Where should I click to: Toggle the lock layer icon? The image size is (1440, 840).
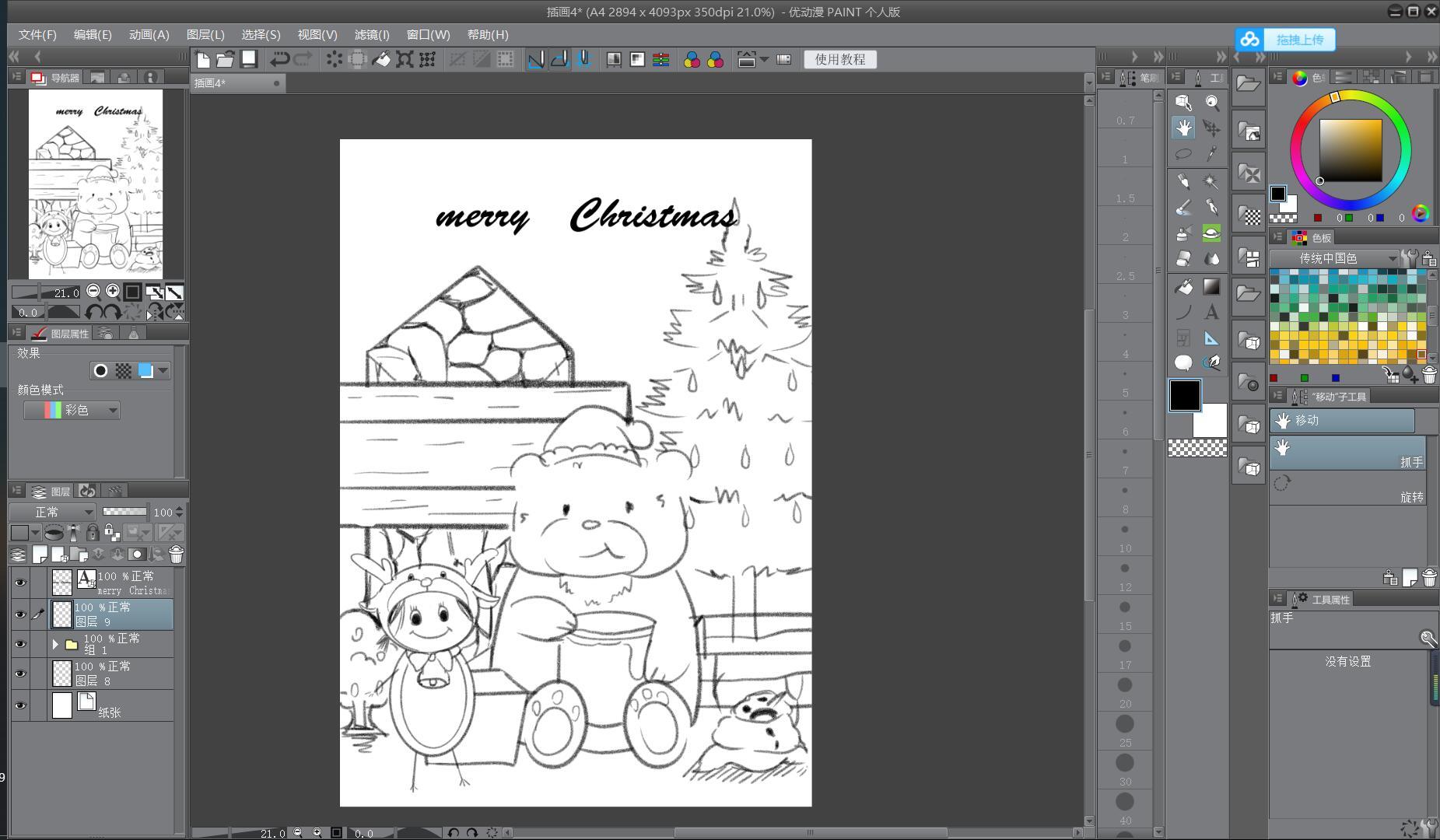coord(93,533)
